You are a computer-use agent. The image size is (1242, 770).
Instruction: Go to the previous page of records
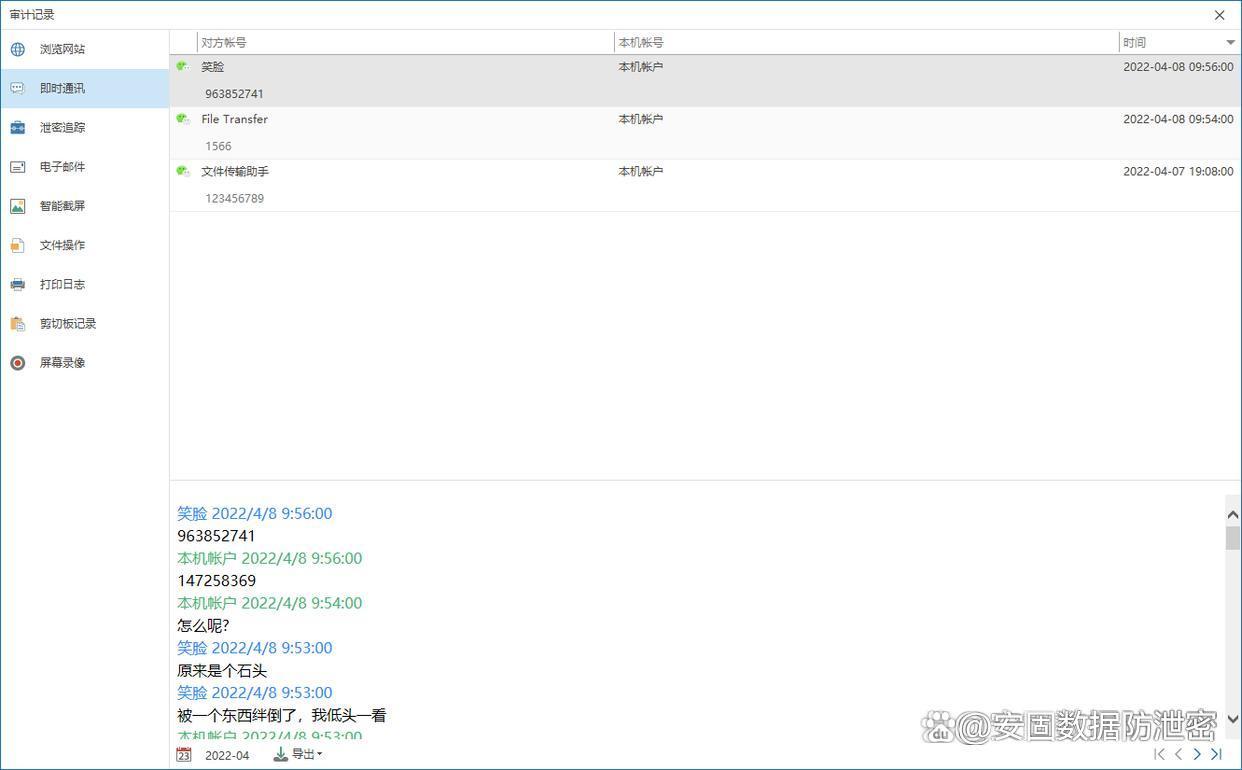click(x=1178, y=754)
